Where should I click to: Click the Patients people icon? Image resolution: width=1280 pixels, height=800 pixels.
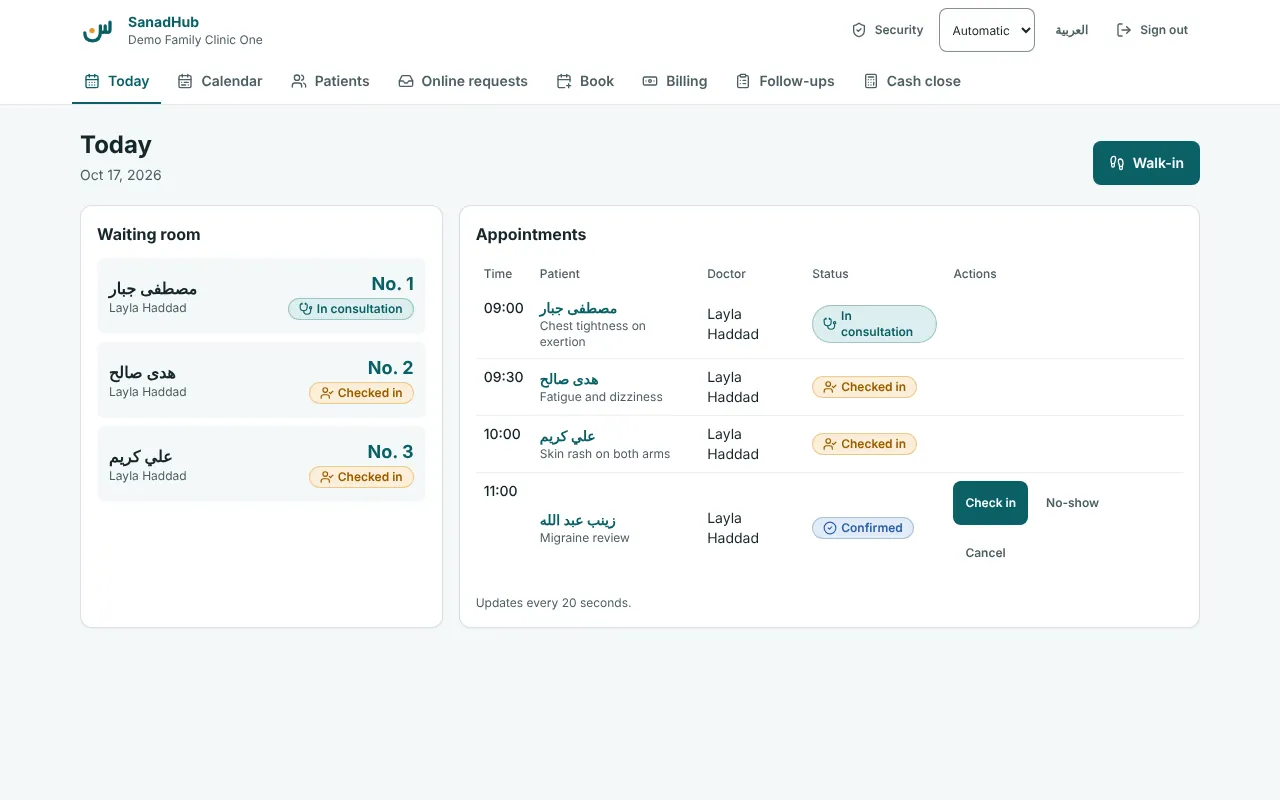[x=299, y=81]
